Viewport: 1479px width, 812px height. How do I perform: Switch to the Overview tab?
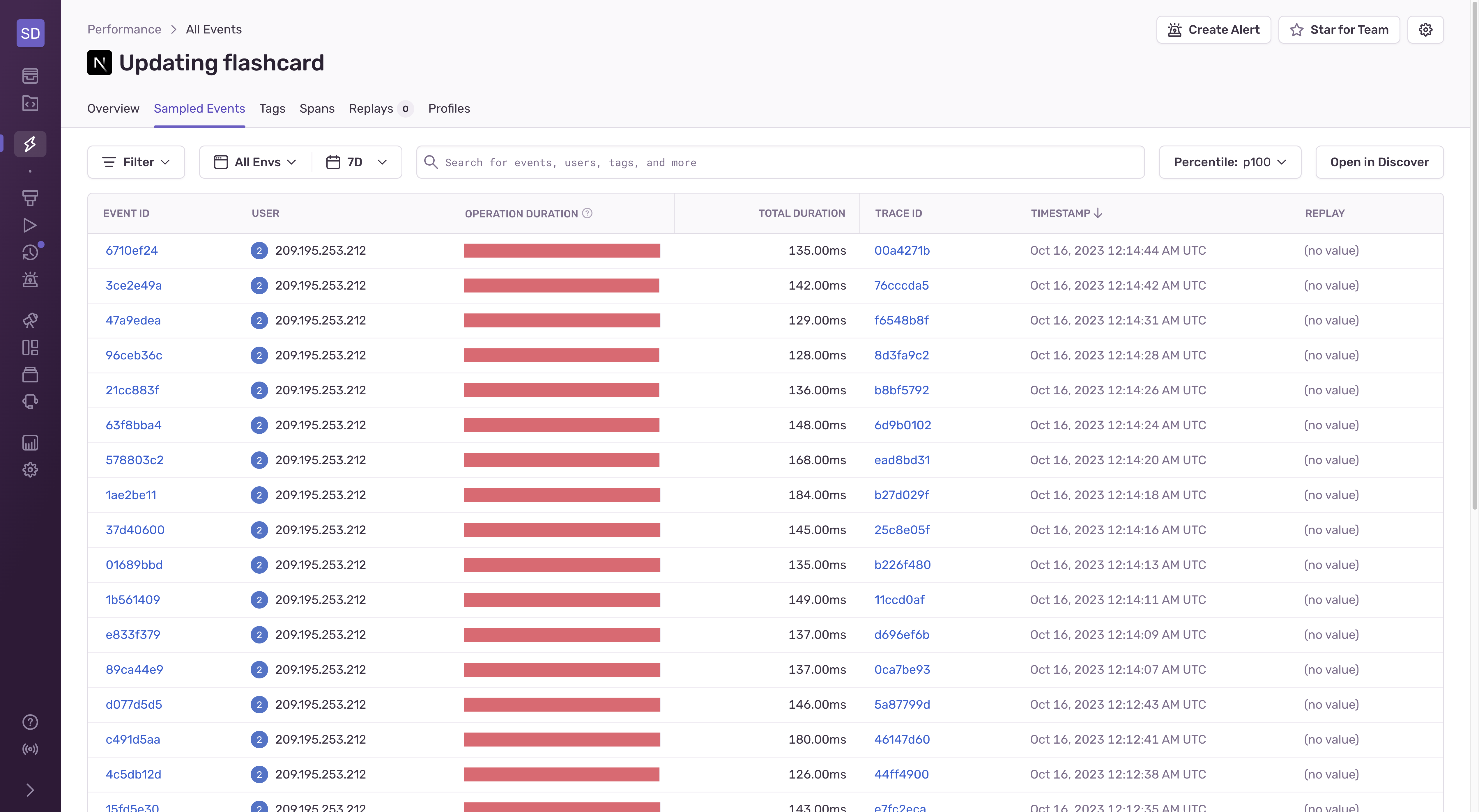113,109
